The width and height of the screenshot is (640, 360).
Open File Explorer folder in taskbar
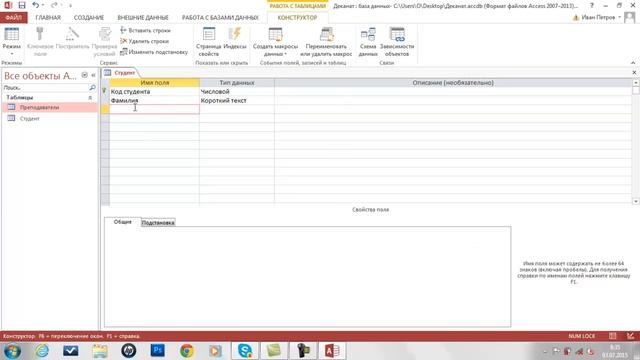(x=100, y=351)
